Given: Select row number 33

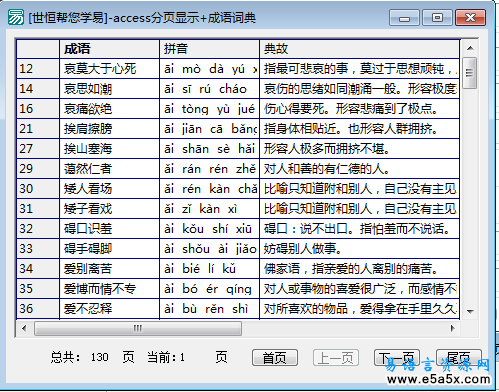Looking at the screenshot, I should click(38, 249).
